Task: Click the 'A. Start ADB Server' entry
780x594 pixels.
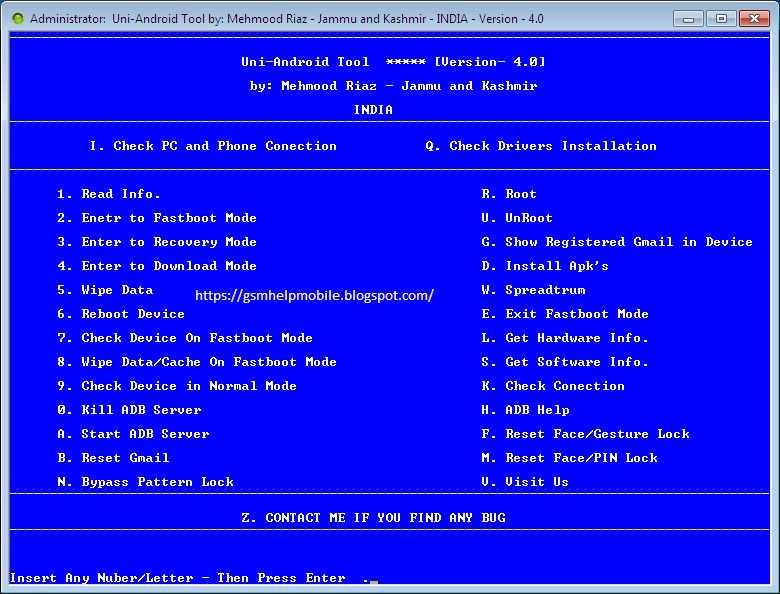Action: point(133,434)
